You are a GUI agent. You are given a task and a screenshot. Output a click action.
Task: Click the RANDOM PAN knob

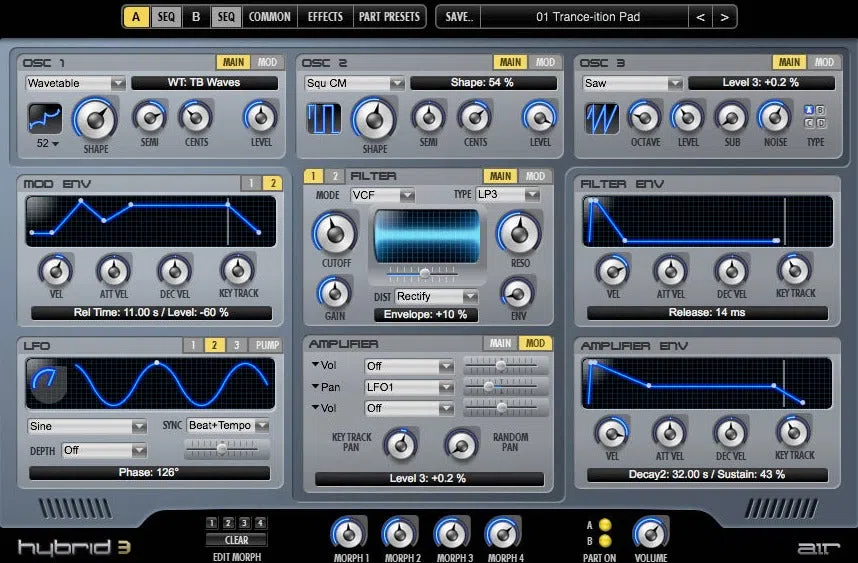click(x=461, y=444)
